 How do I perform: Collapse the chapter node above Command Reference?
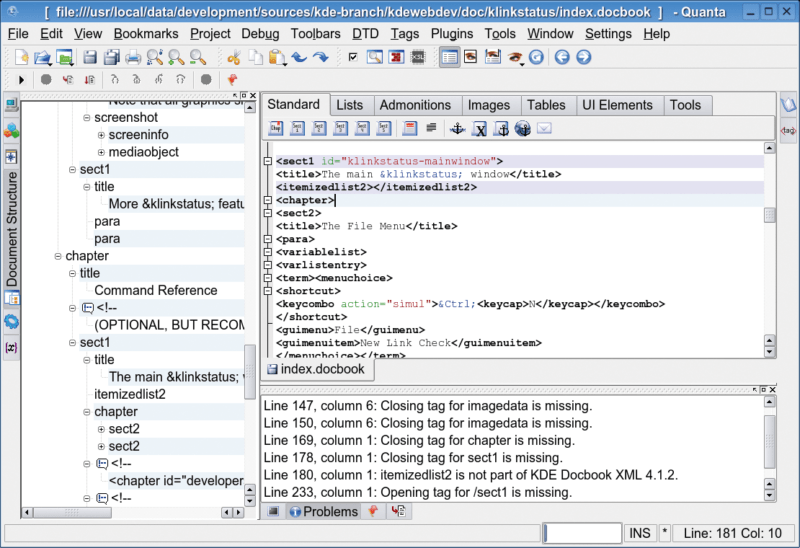[58, 256]
